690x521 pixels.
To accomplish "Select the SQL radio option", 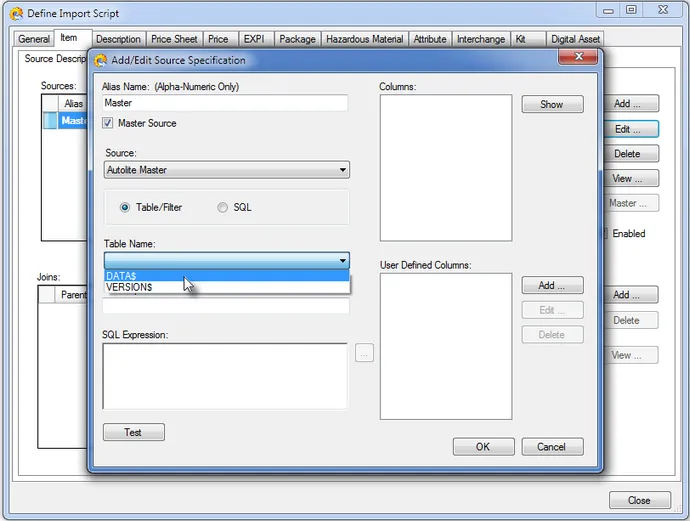I will pyautogui.click(x=222, y=207).
